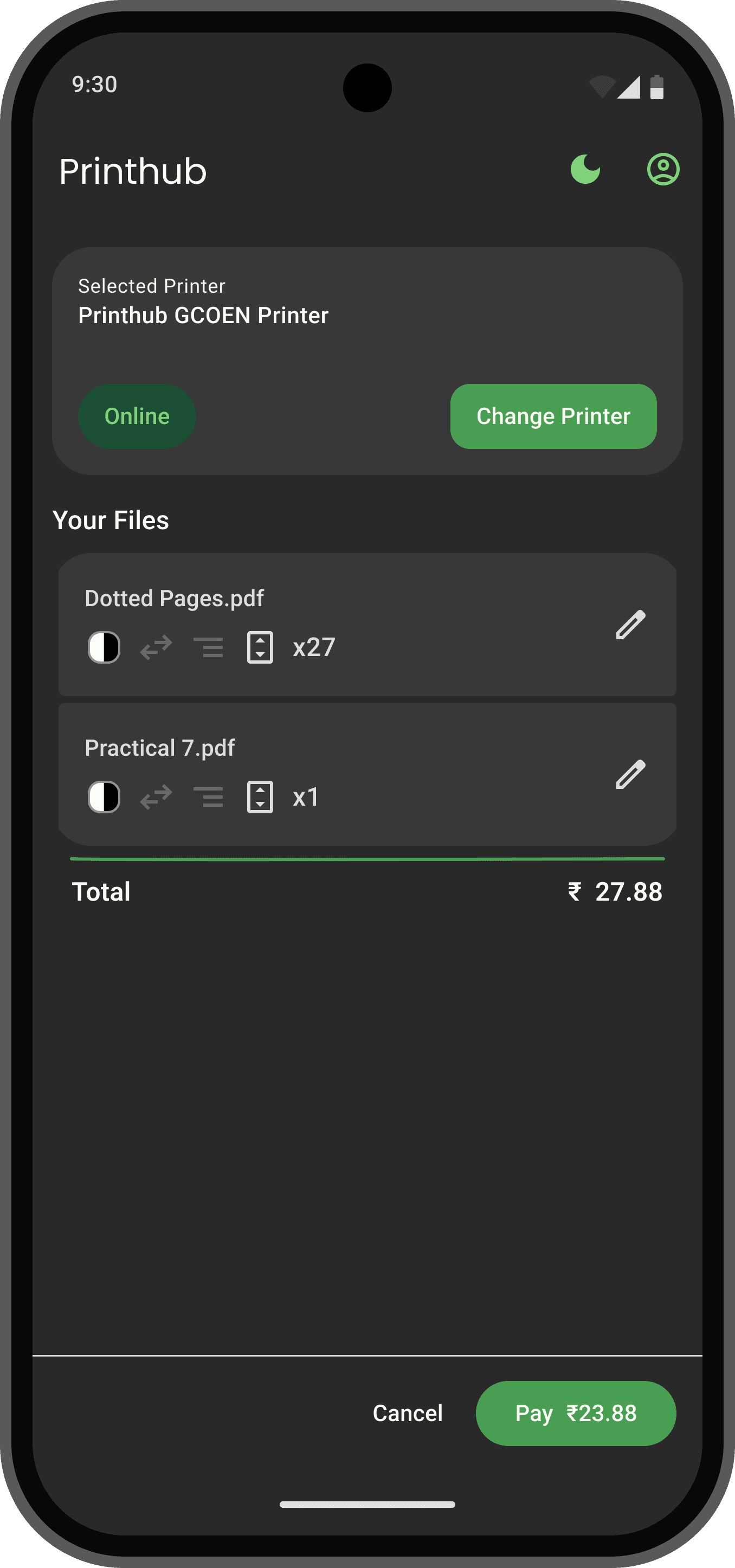The height and width of the screenshot is (1568, 735).
Task: Edit Practical 7.pdf with the pencil icon
Action: pyautogui.click(x=630, y=774)
